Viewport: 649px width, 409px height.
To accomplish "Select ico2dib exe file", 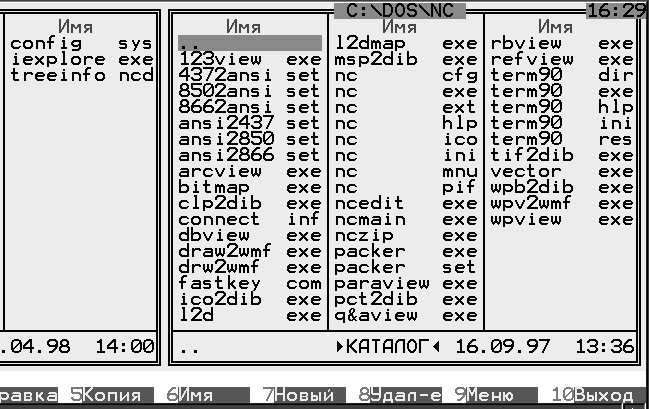I will (250, 299).
